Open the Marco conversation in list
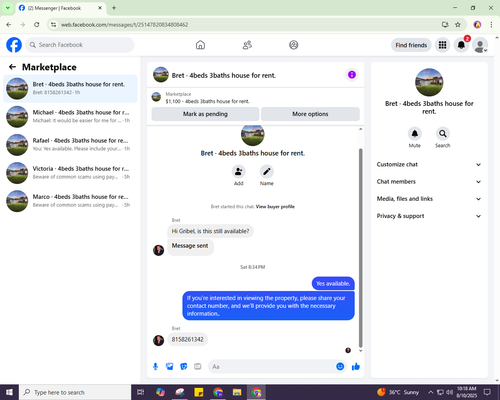 [x=70, y=201]
